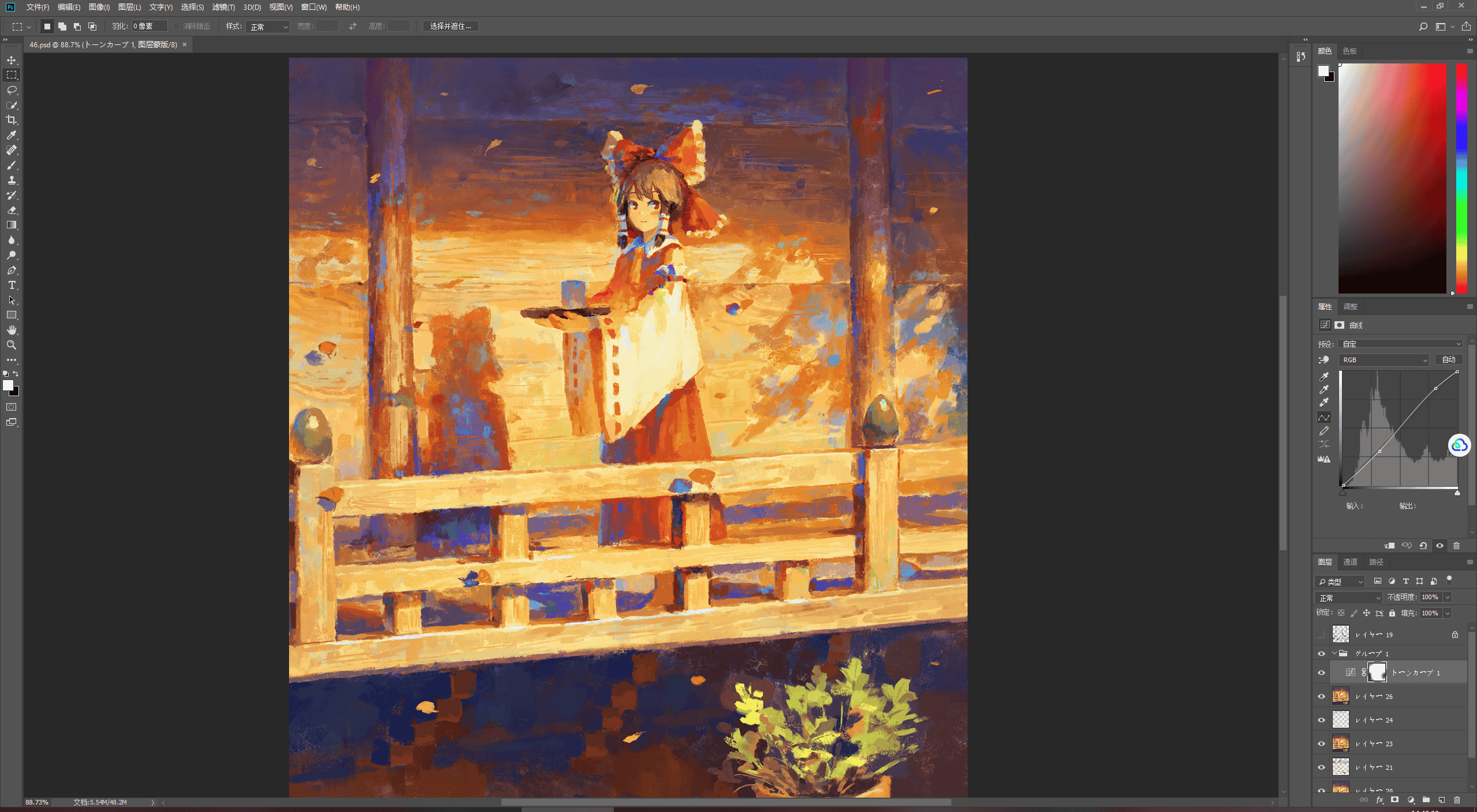
Task: Select the Horizontal Type tool
Action: 12,285
